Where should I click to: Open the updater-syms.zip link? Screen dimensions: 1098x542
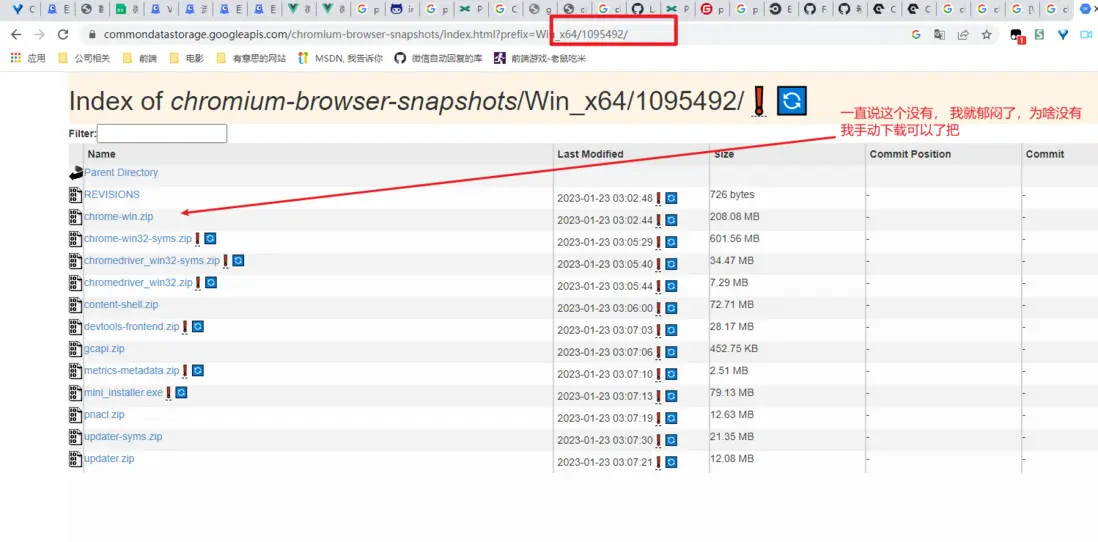(123, 436)
